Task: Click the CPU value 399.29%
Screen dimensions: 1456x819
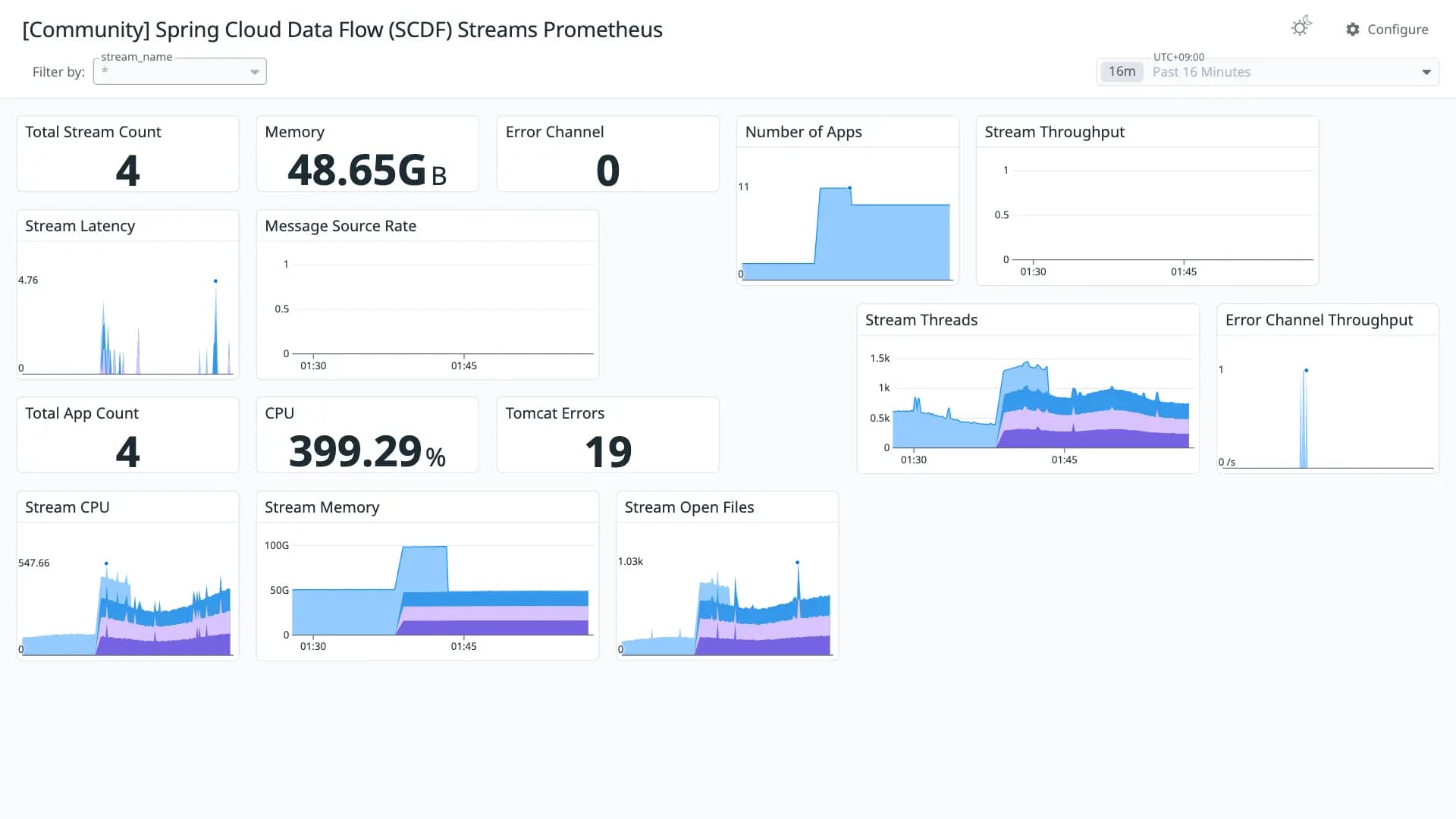Action: coord(367,452)
